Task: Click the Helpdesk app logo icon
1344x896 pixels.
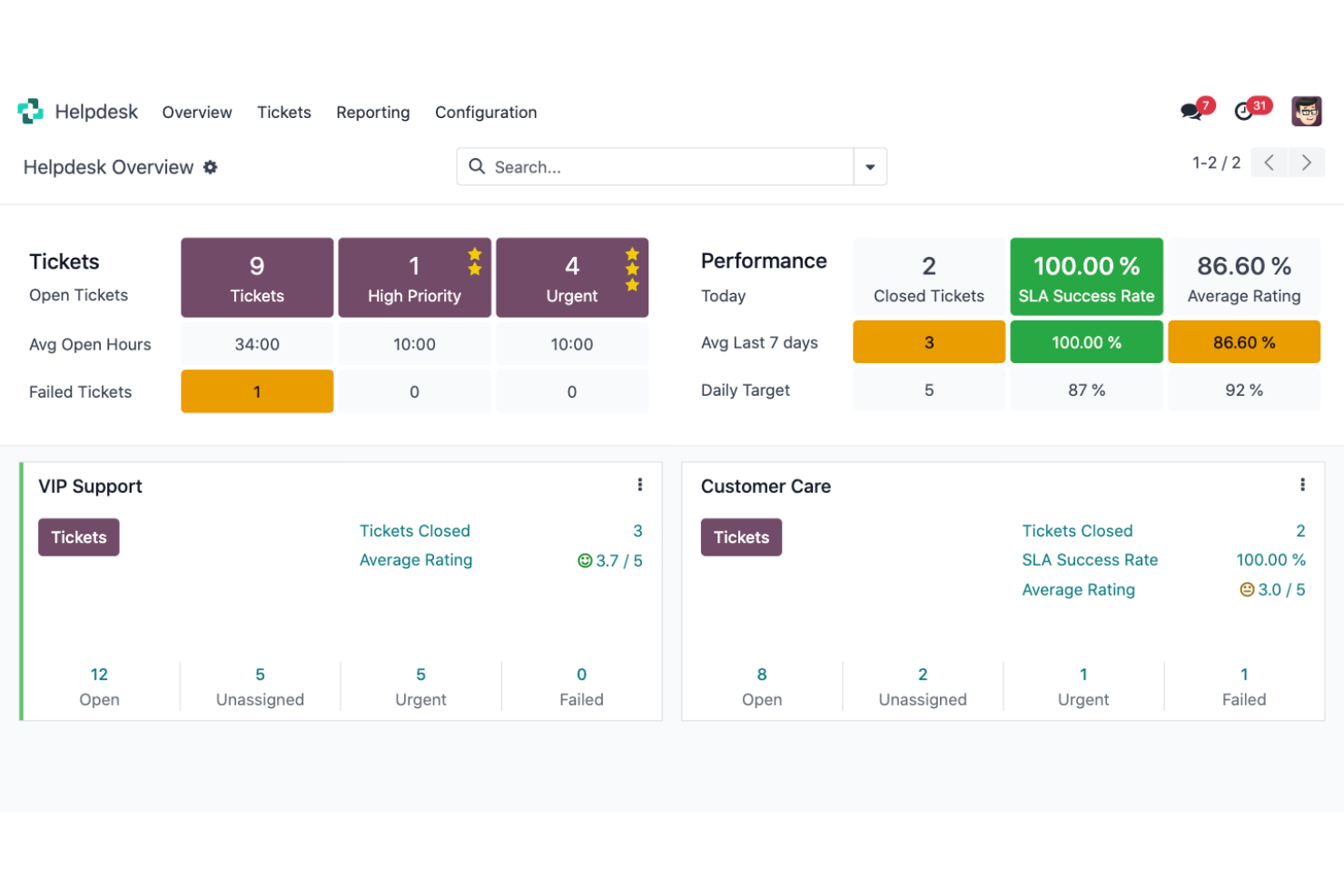Action: click(30, 111)
